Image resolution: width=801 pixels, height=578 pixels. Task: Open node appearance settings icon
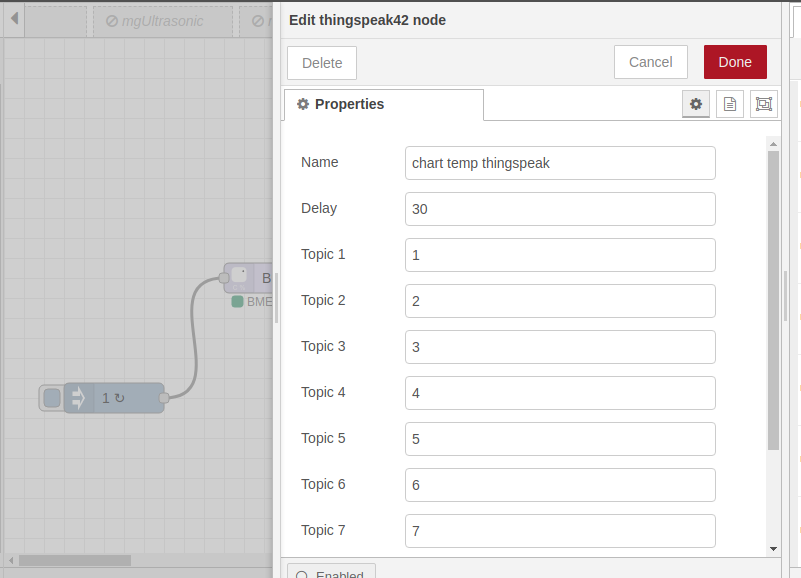(764, 103)
